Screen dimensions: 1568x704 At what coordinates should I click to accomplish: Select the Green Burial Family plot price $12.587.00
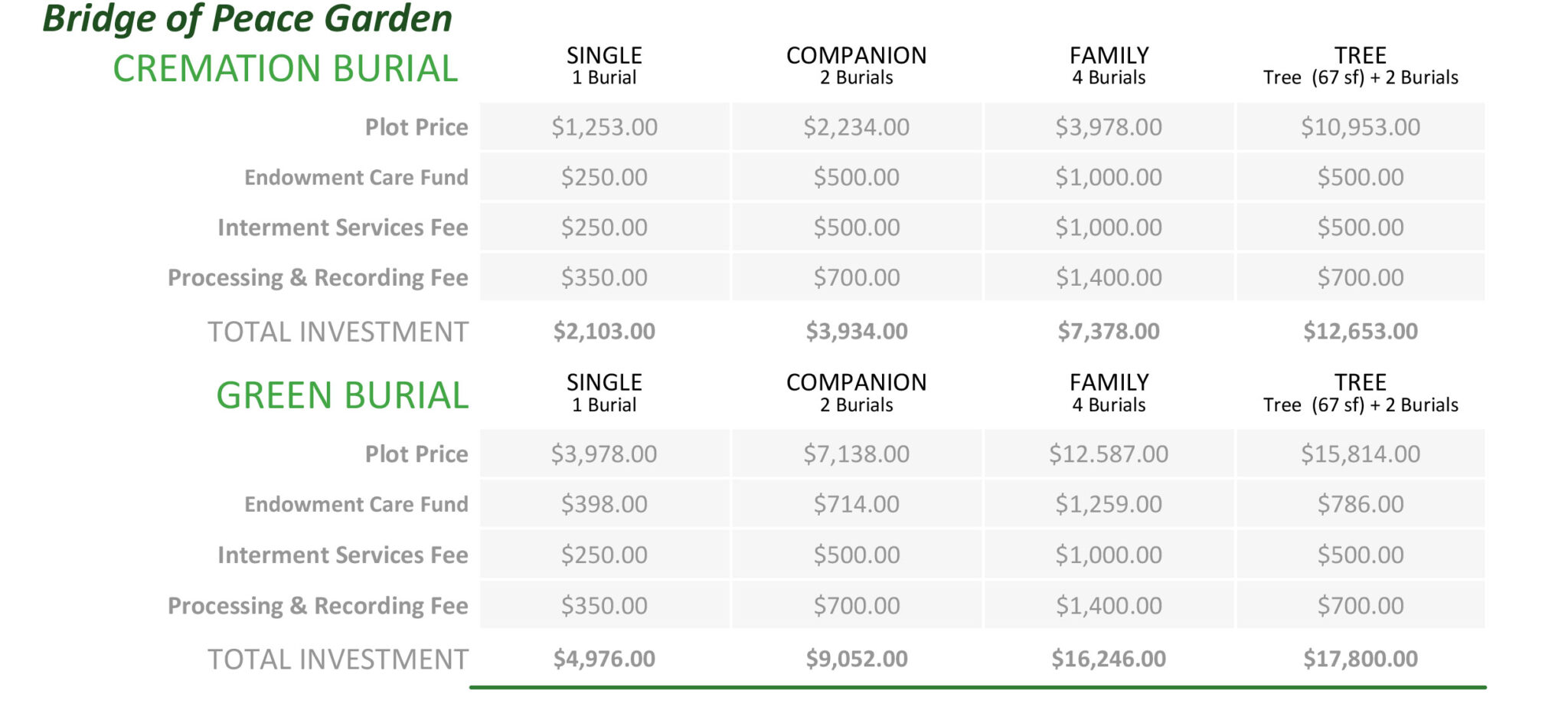pos(1108,454)
